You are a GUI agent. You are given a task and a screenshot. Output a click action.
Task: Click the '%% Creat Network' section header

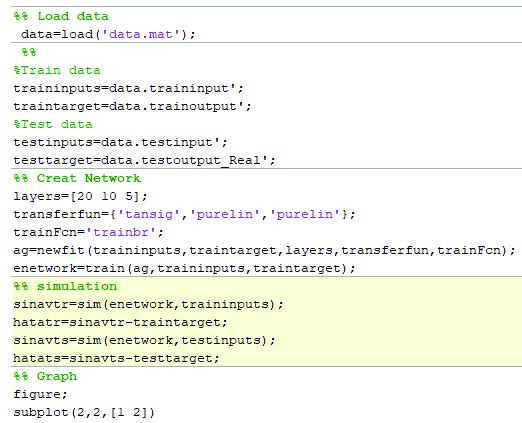[77, 178]
